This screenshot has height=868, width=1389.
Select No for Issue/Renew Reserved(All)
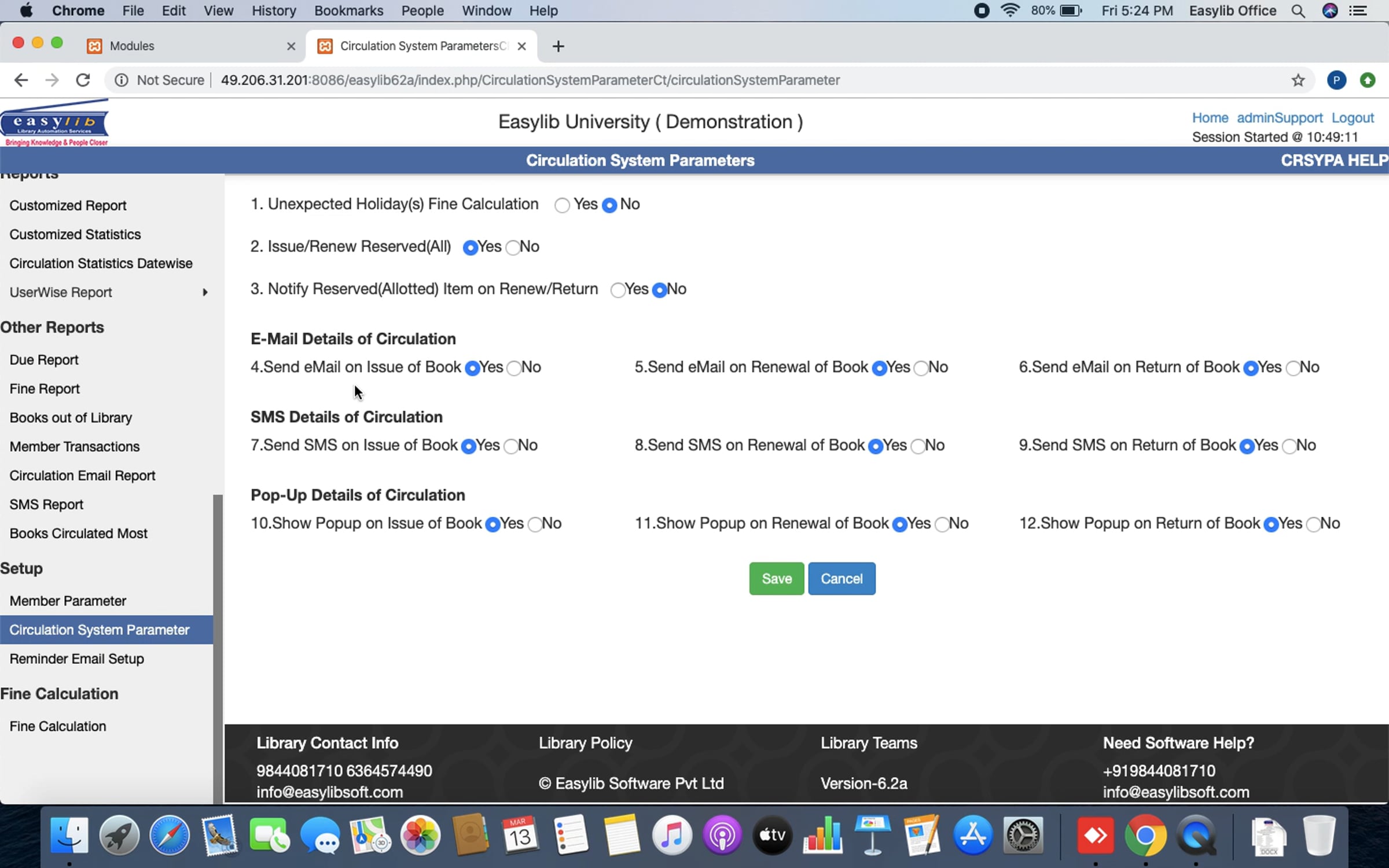513,248
